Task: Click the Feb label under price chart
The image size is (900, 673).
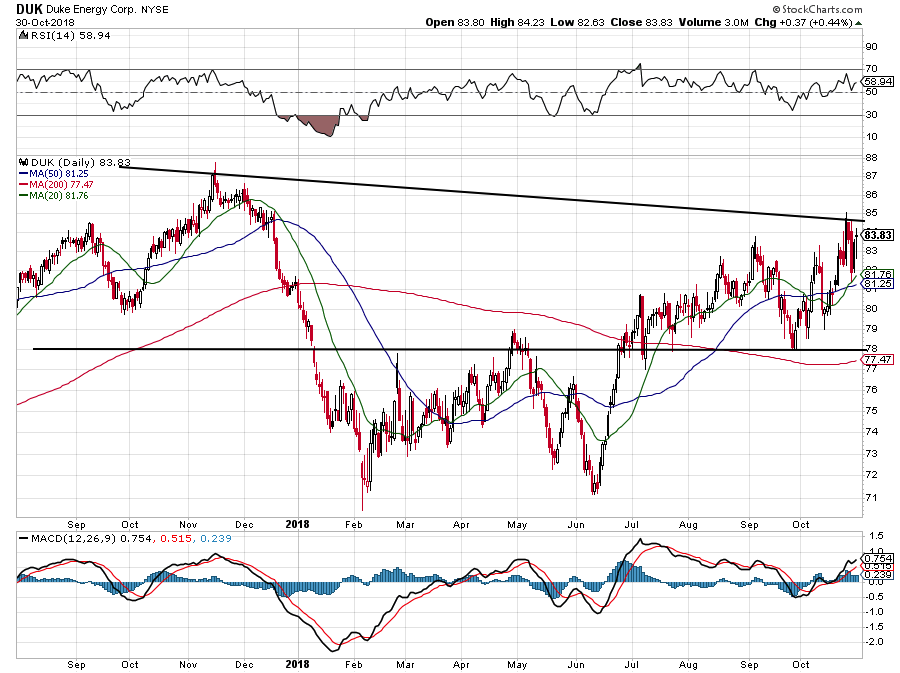Action: pyautogui.click(x=354, y=524)
